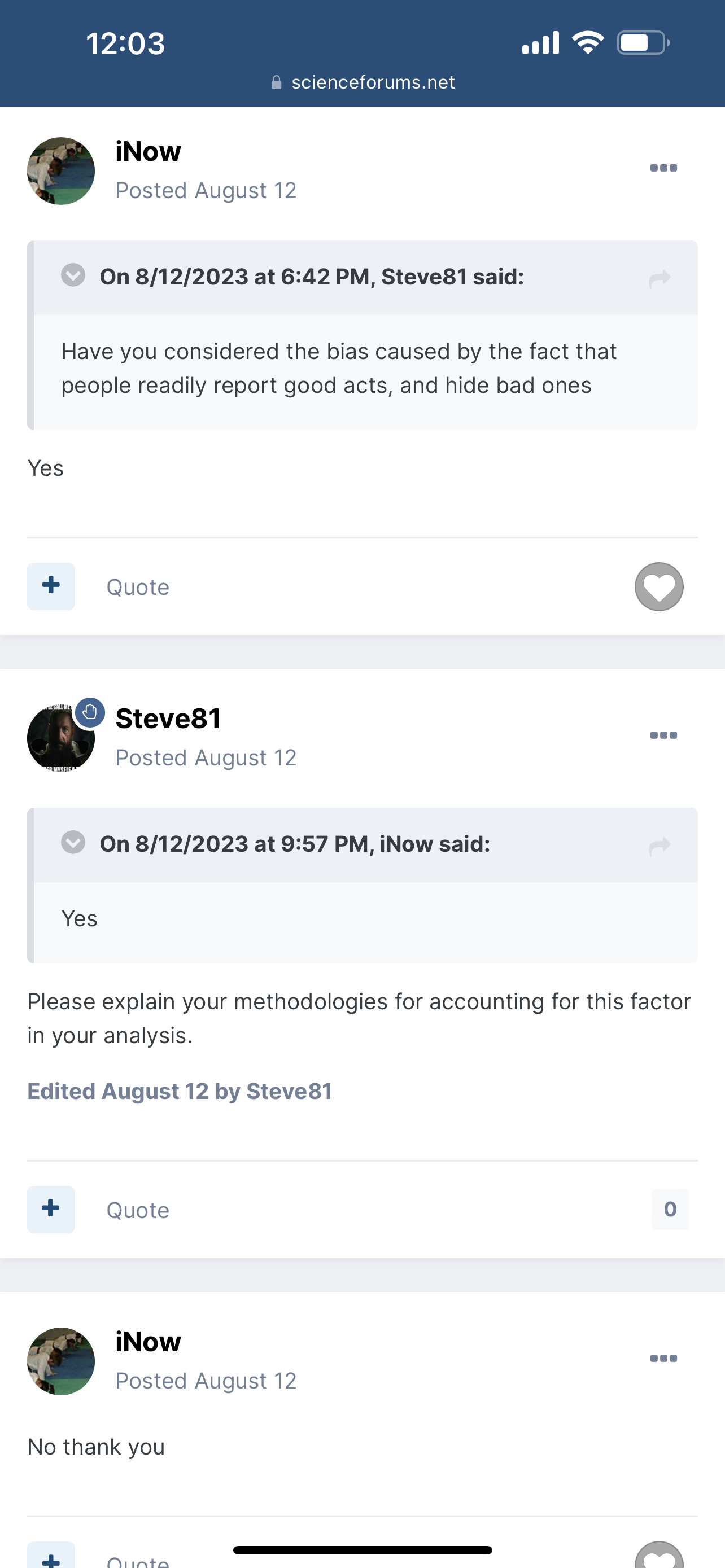View reputation score 0 on Steve81's post
725x1568 pixels.
pyautogui.click(x=670, y=1209)
